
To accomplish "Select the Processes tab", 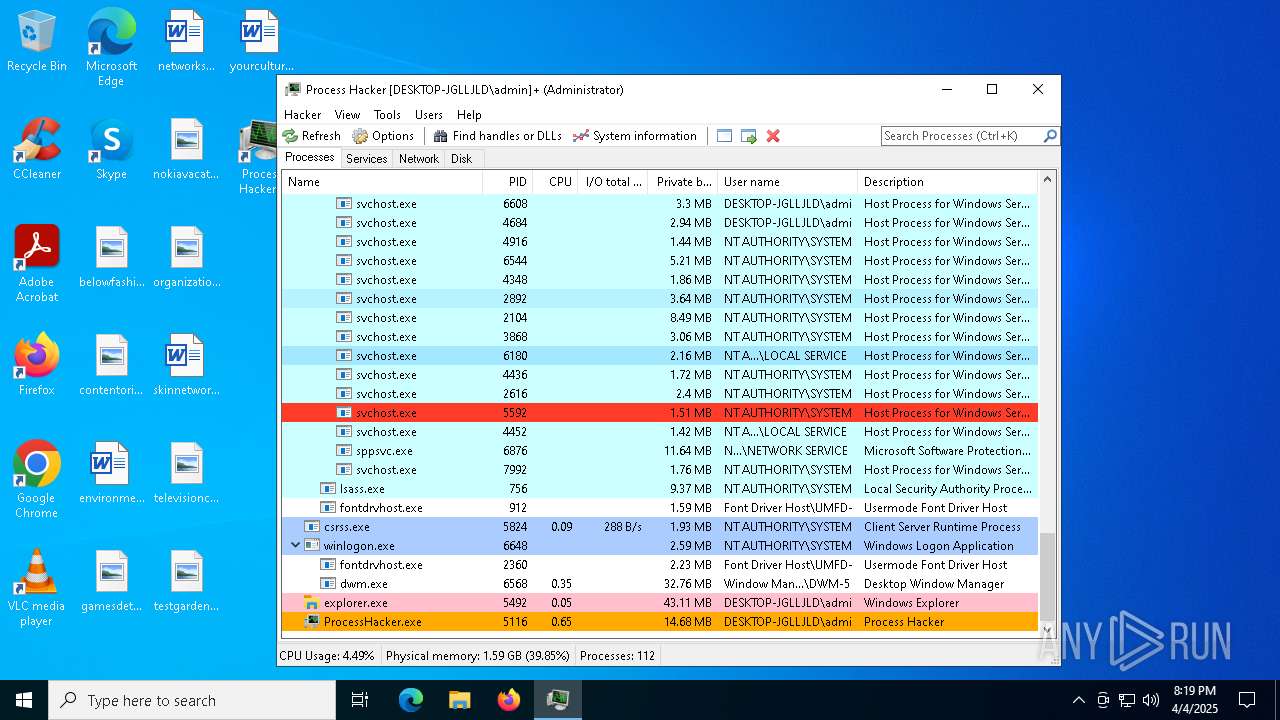I will (x=310, y=158).
